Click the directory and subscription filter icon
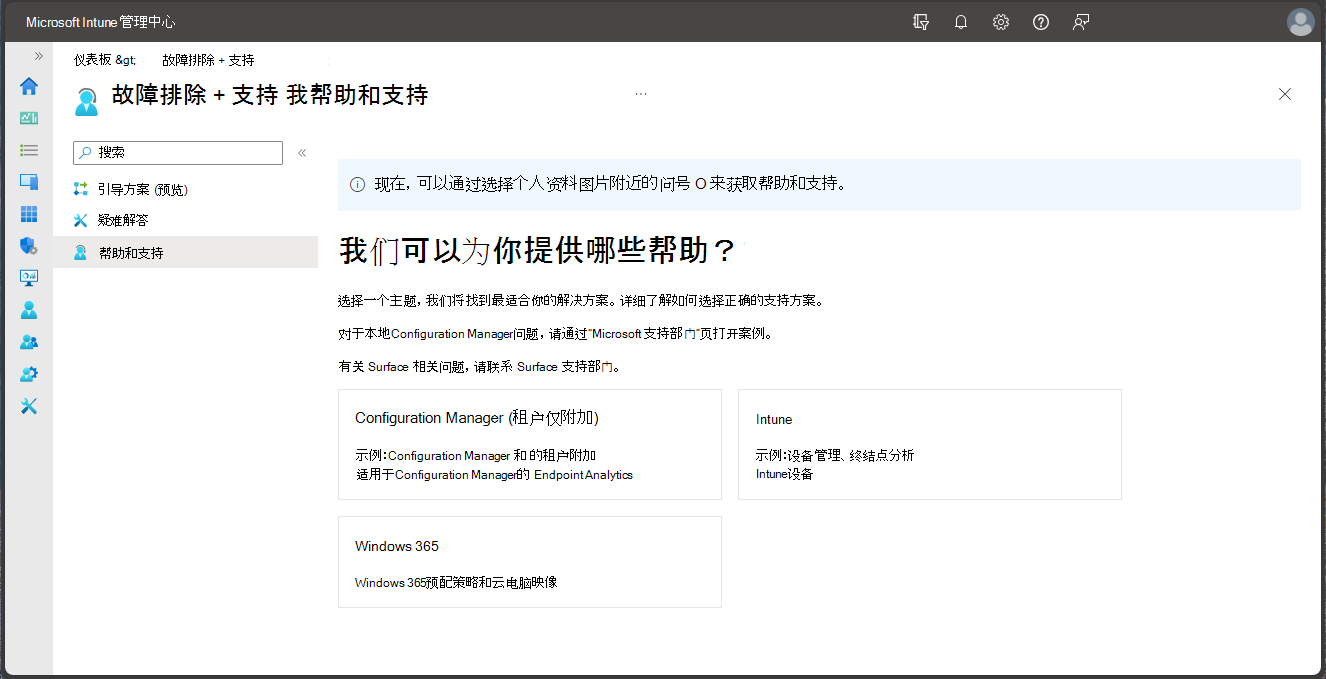1326x679 pixels. [x=921, y=22]
